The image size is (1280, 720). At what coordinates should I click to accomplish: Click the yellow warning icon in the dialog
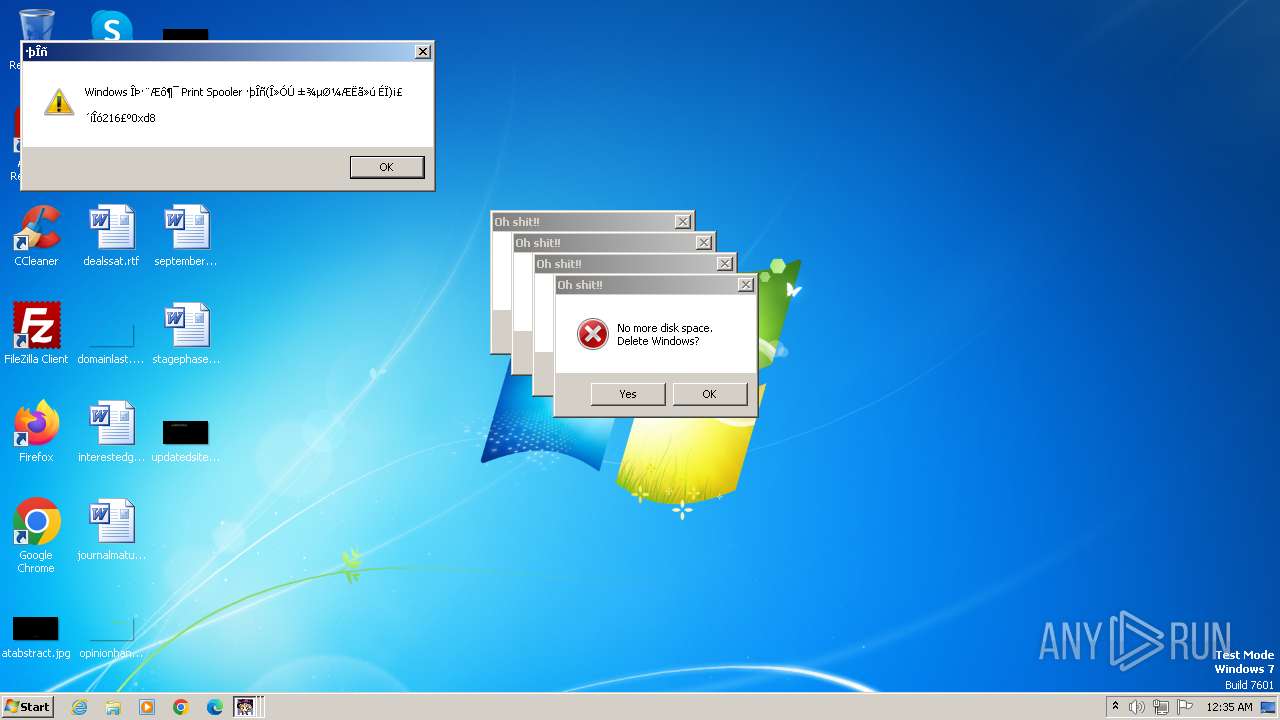click(x=59, y=101)
